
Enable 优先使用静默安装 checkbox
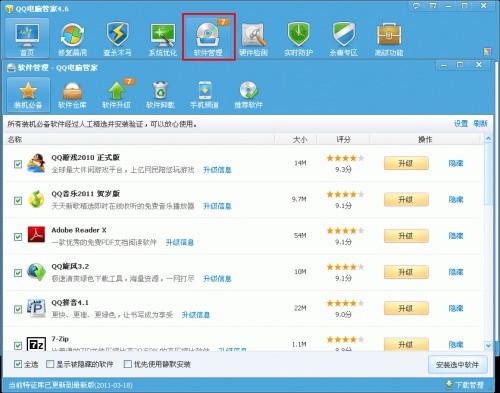[128, 364]
